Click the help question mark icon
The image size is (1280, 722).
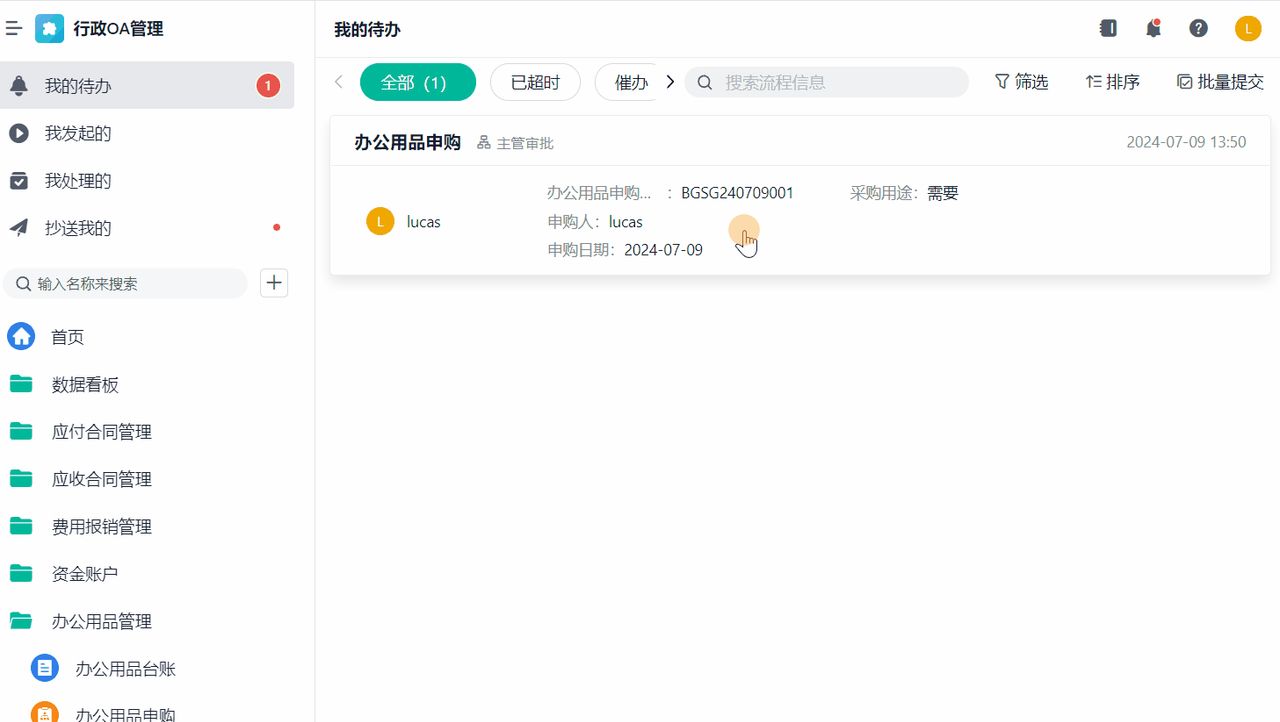pyautogui.click(x=1198, y=28)
